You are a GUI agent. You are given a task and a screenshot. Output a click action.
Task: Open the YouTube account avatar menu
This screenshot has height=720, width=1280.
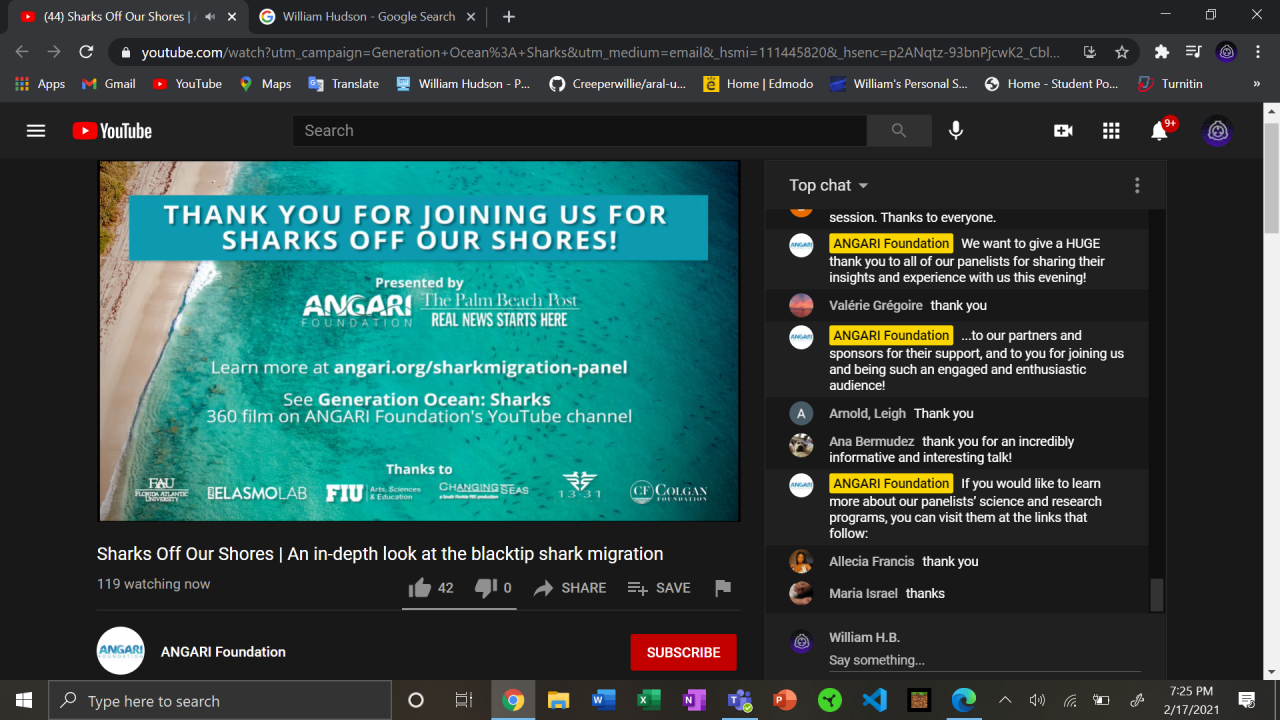1217,131
